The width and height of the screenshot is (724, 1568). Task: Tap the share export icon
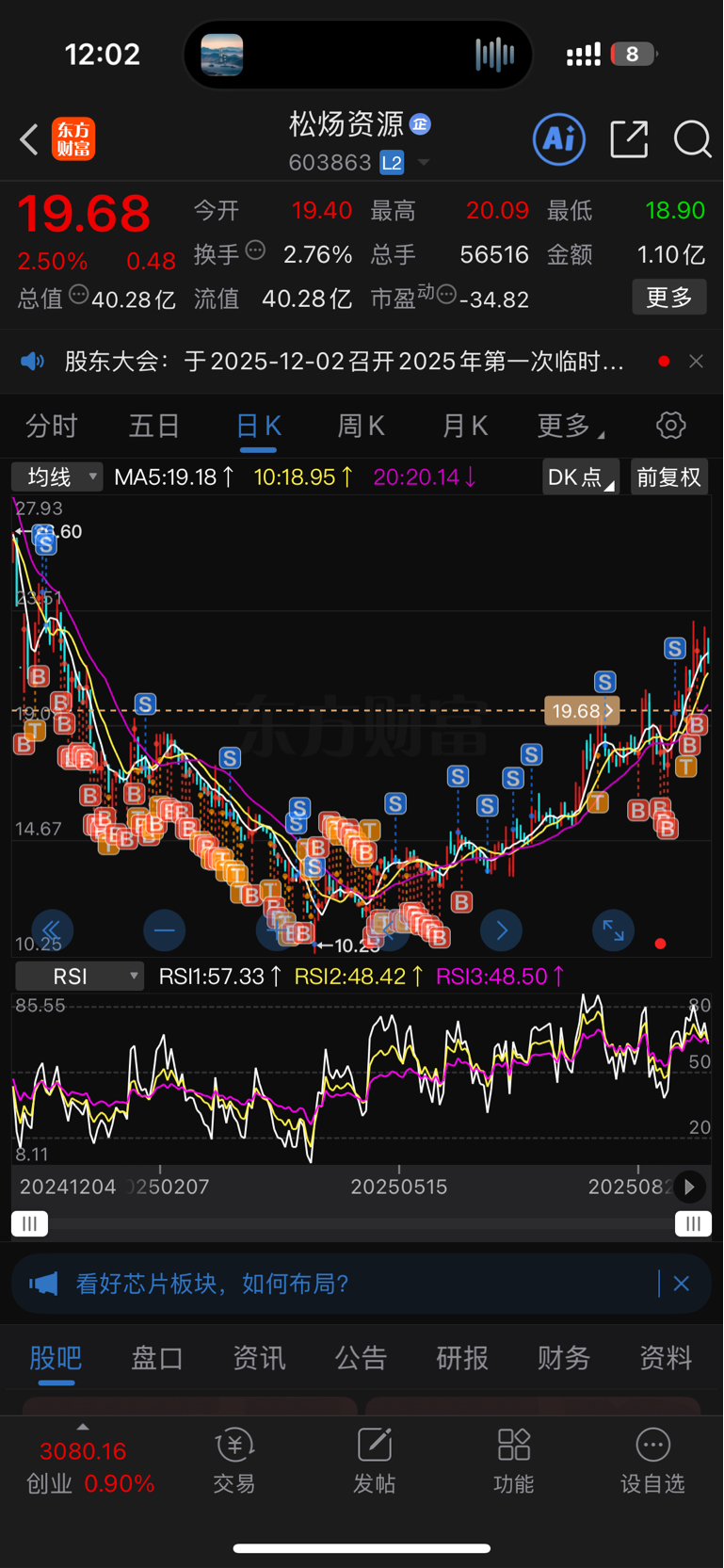click(x=629, y=139)
